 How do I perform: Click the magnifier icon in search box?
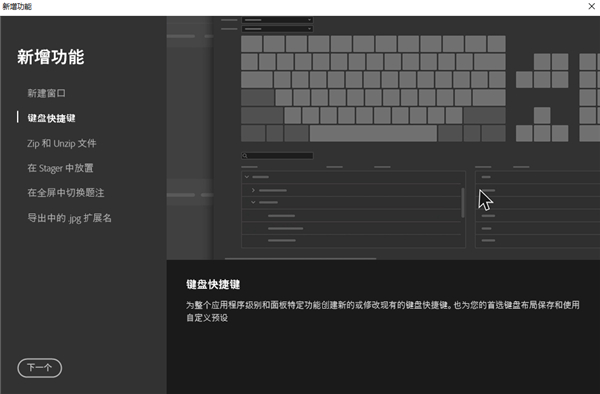pyautogui.click(x=245, y=156)
